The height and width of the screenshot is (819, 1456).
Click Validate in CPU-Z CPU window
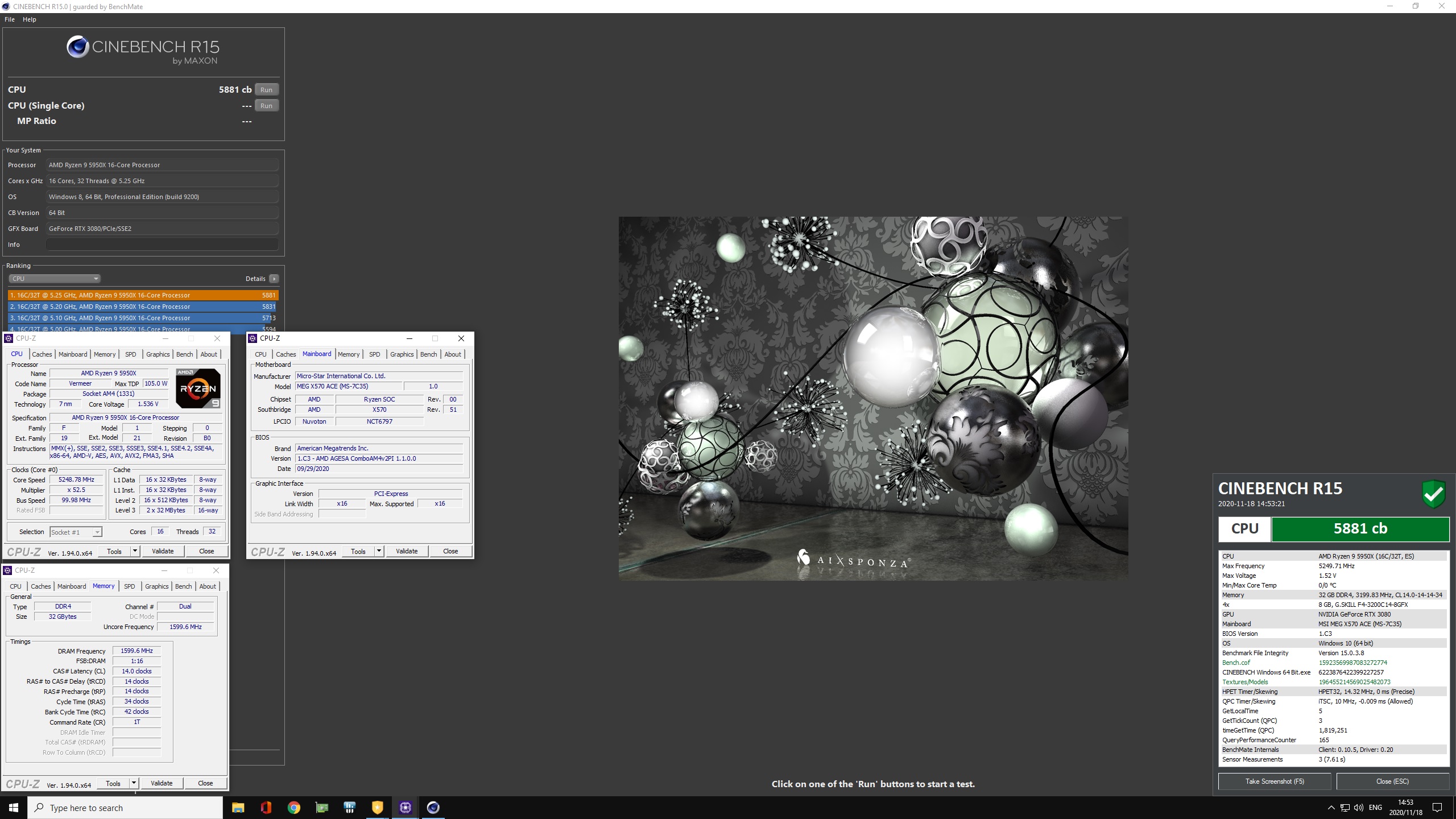point(163,551)
